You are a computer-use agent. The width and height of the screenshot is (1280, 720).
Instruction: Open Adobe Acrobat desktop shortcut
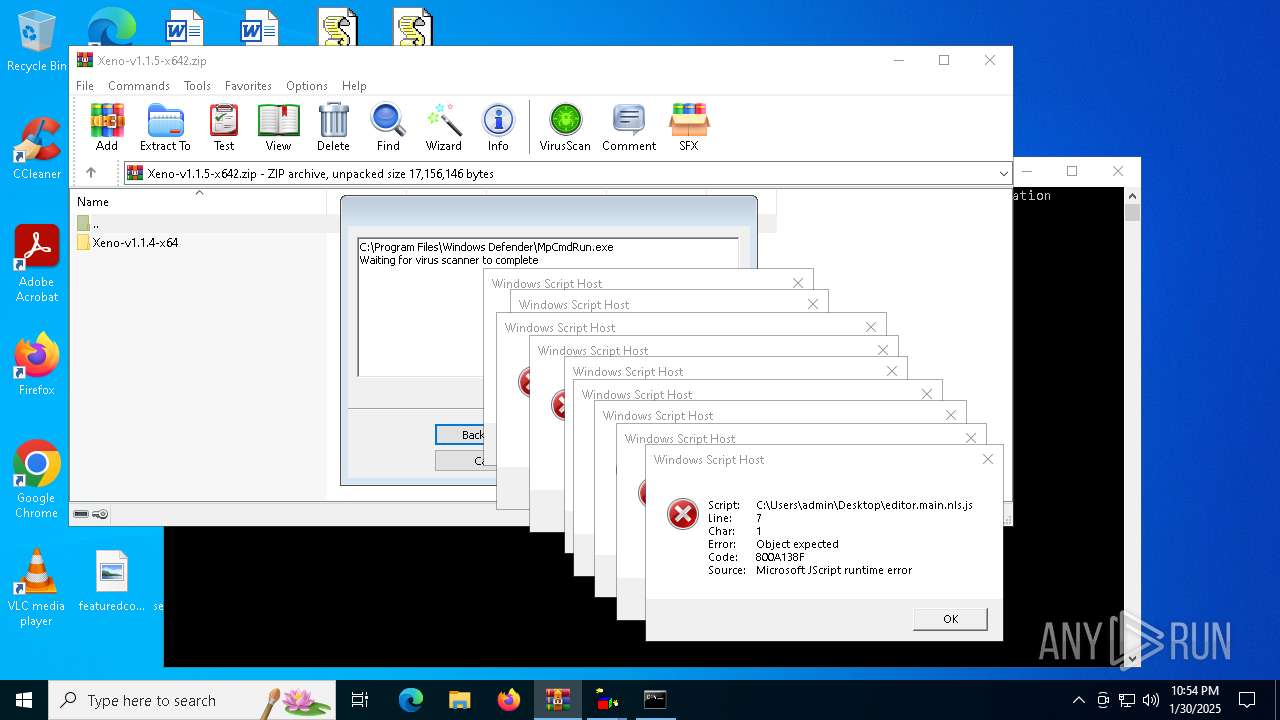[36, 264]
